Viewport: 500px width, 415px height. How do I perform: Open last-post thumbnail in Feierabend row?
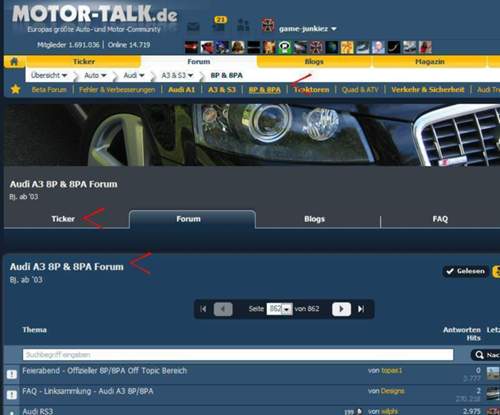(x=493, y=374)
